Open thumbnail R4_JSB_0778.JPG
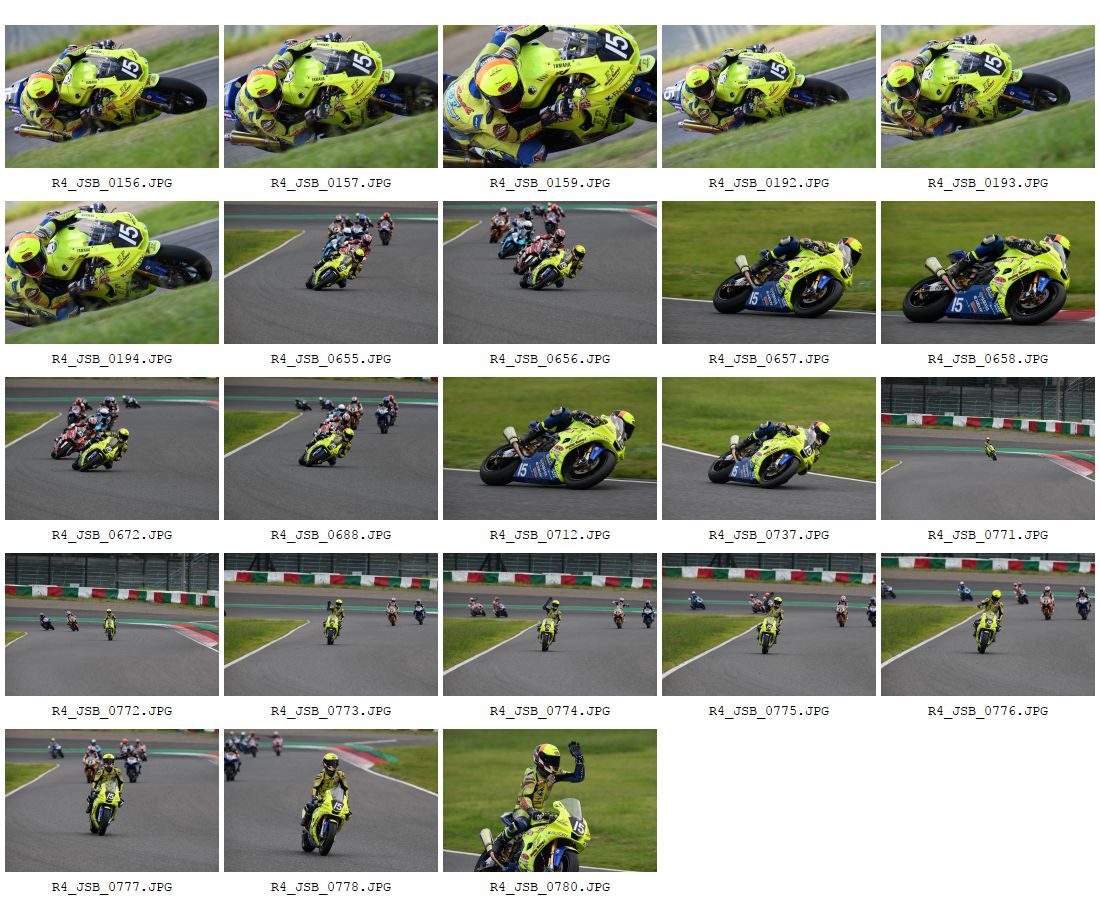Image resolution: width=1100 pixels, height=900 pixels. click(331, 800)
